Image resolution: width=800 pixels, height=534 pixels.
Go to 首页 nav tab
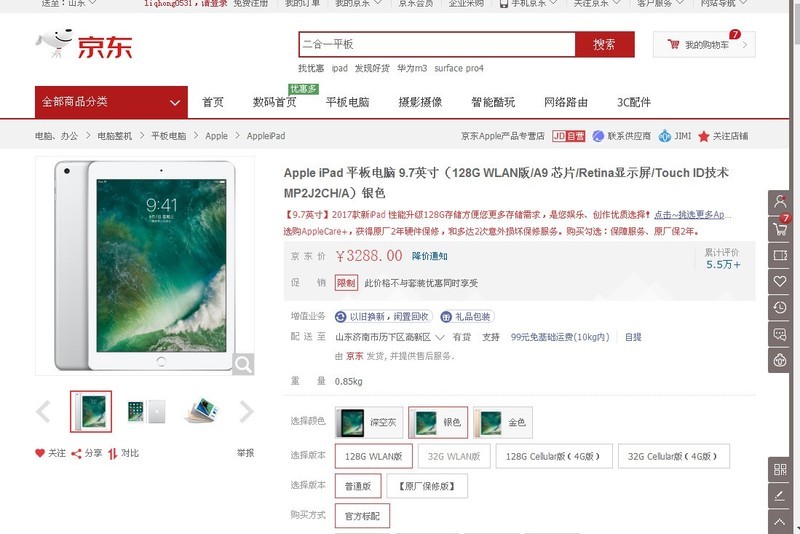click(x=213, y=102)
